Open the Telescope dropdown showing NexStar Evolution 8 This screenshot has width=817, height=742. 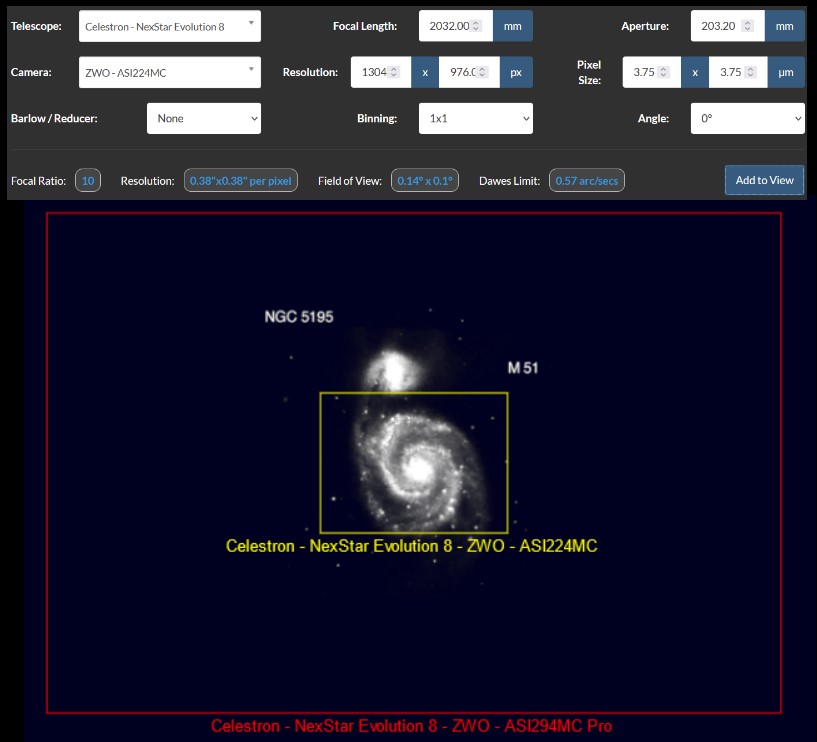(169, 26)
